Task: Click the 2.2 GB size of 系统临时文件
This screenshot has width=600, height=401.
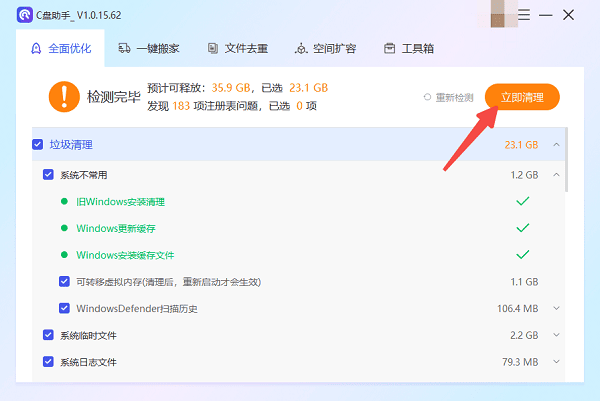Action: [x=524, y=335]
